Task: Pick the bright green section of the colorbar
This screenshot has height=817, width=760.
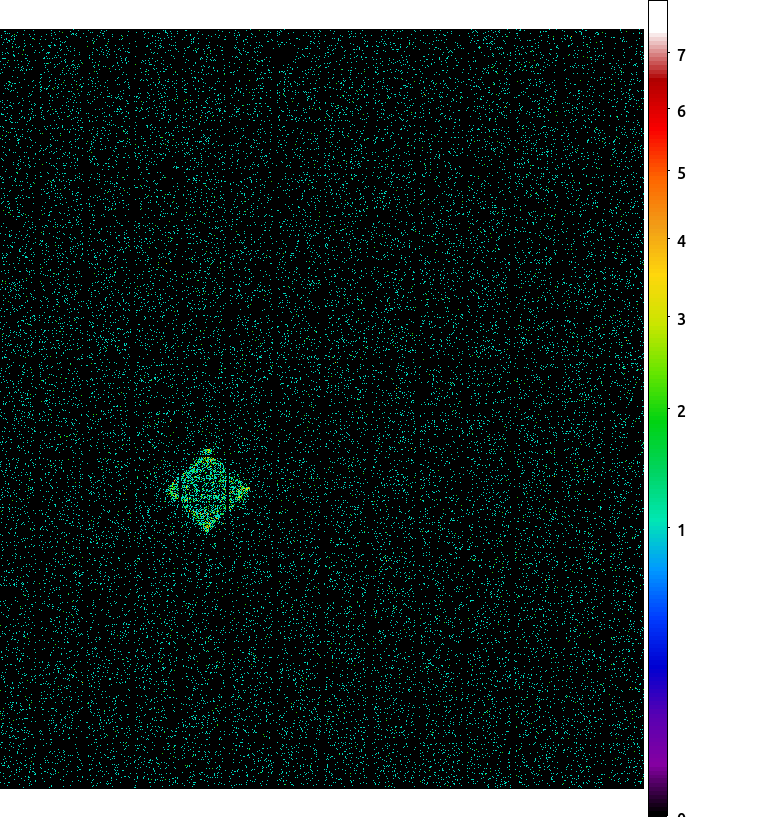Action: (658, 406)
